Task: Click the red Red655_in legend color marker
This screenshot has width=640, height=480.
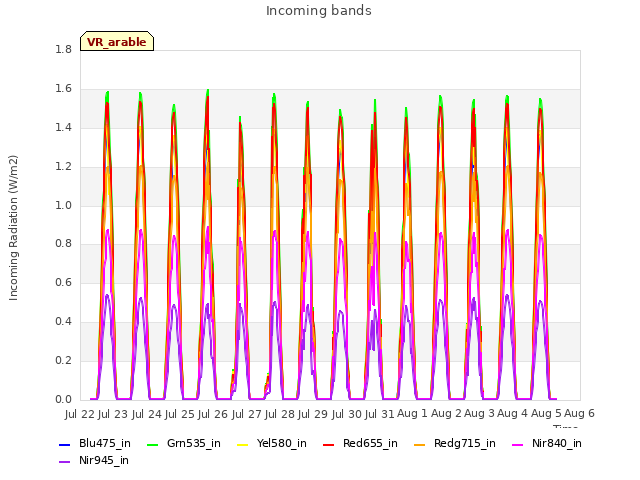Action: 329,444
